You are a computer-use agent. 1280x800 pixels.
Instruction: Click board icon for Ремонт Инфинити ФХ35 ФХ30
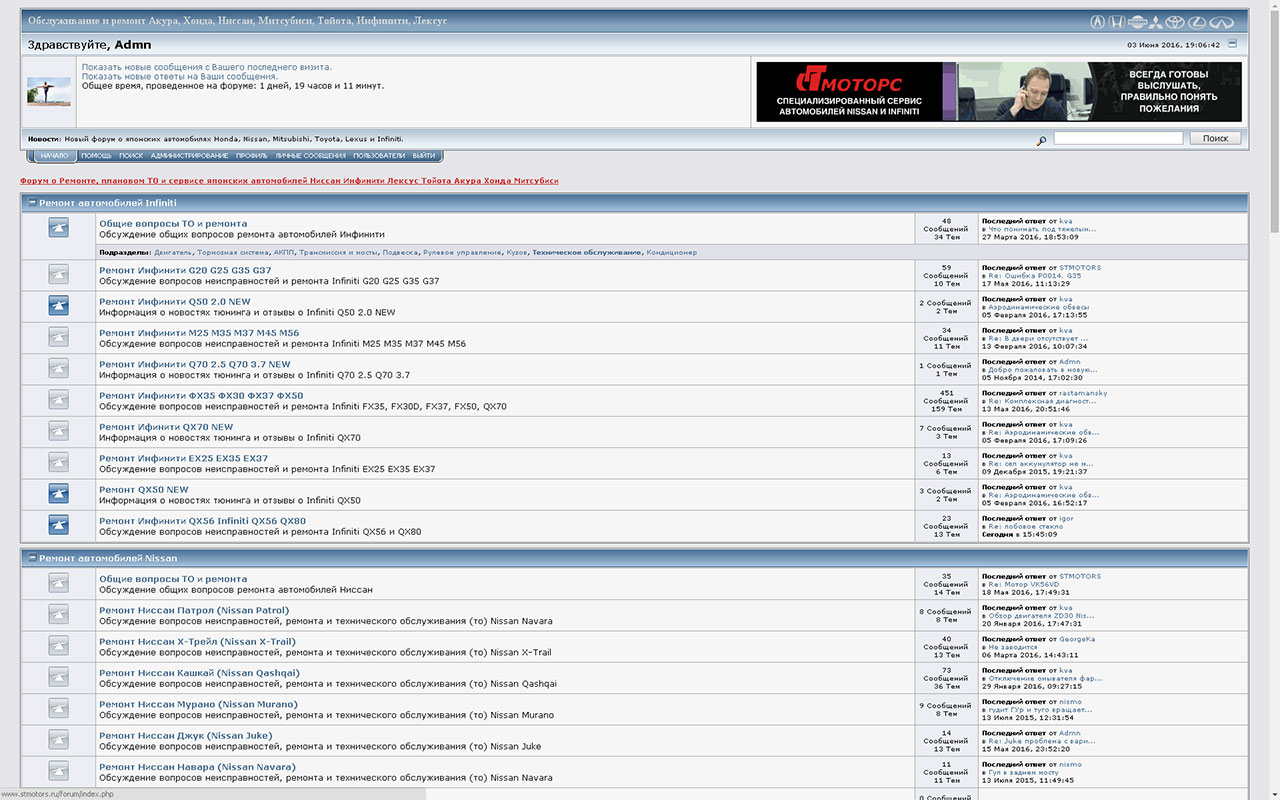(x=59, y=400)
